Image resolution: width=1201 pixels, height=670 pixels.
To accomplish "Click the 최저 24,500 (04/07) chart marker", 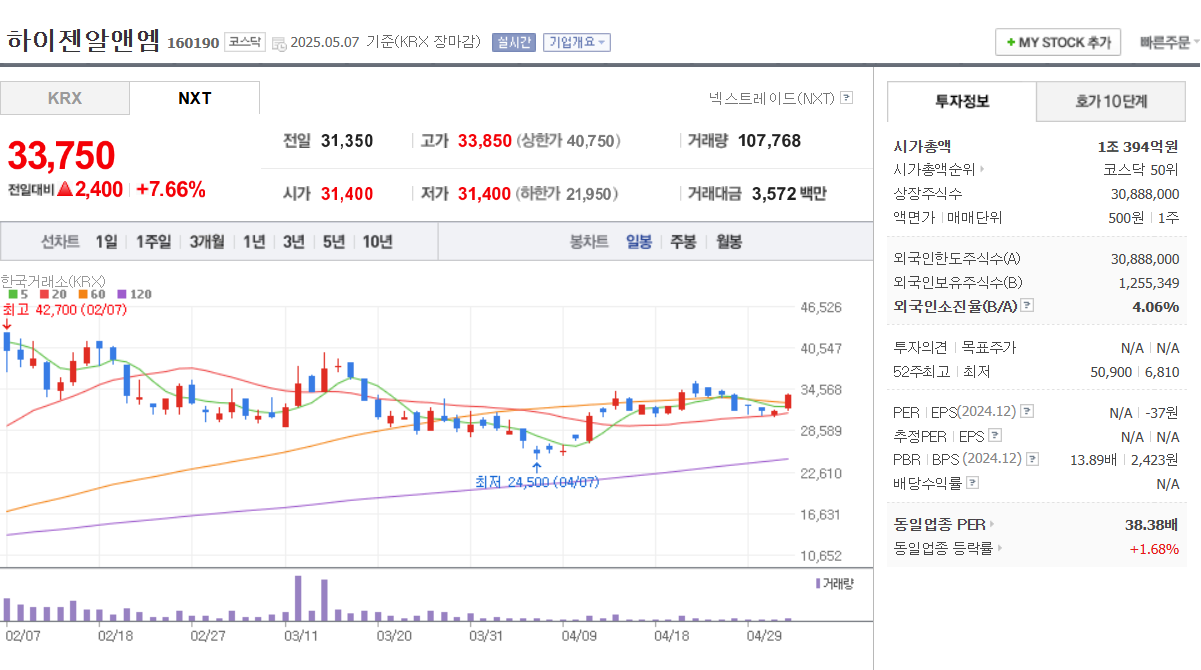I will pyautogui.click(x=539, y=482).
